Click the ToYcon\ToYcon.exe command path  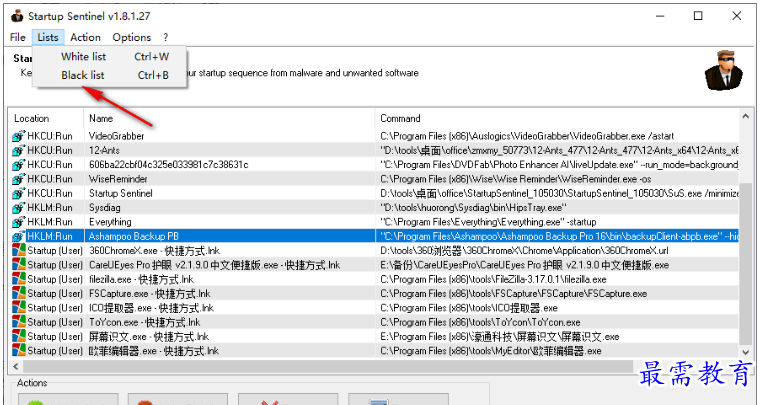(x=480, y=322)
